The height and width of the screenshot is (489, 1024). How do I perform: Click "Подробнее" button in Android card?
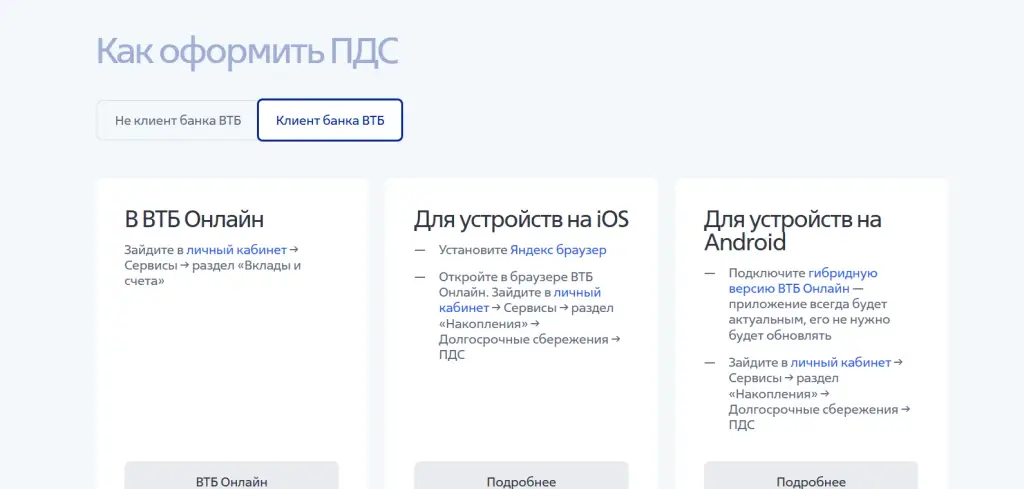(811, 475)
